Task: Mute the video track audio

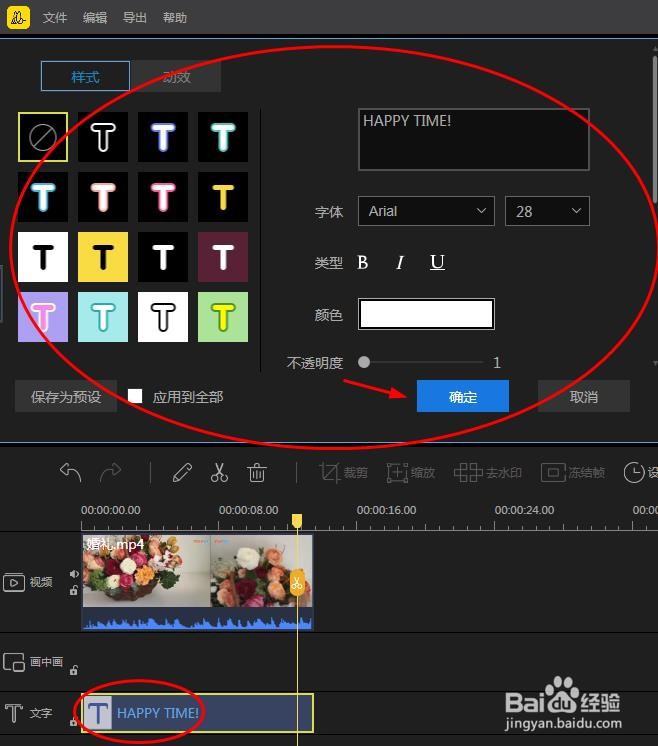Action: tap(74, 574)
